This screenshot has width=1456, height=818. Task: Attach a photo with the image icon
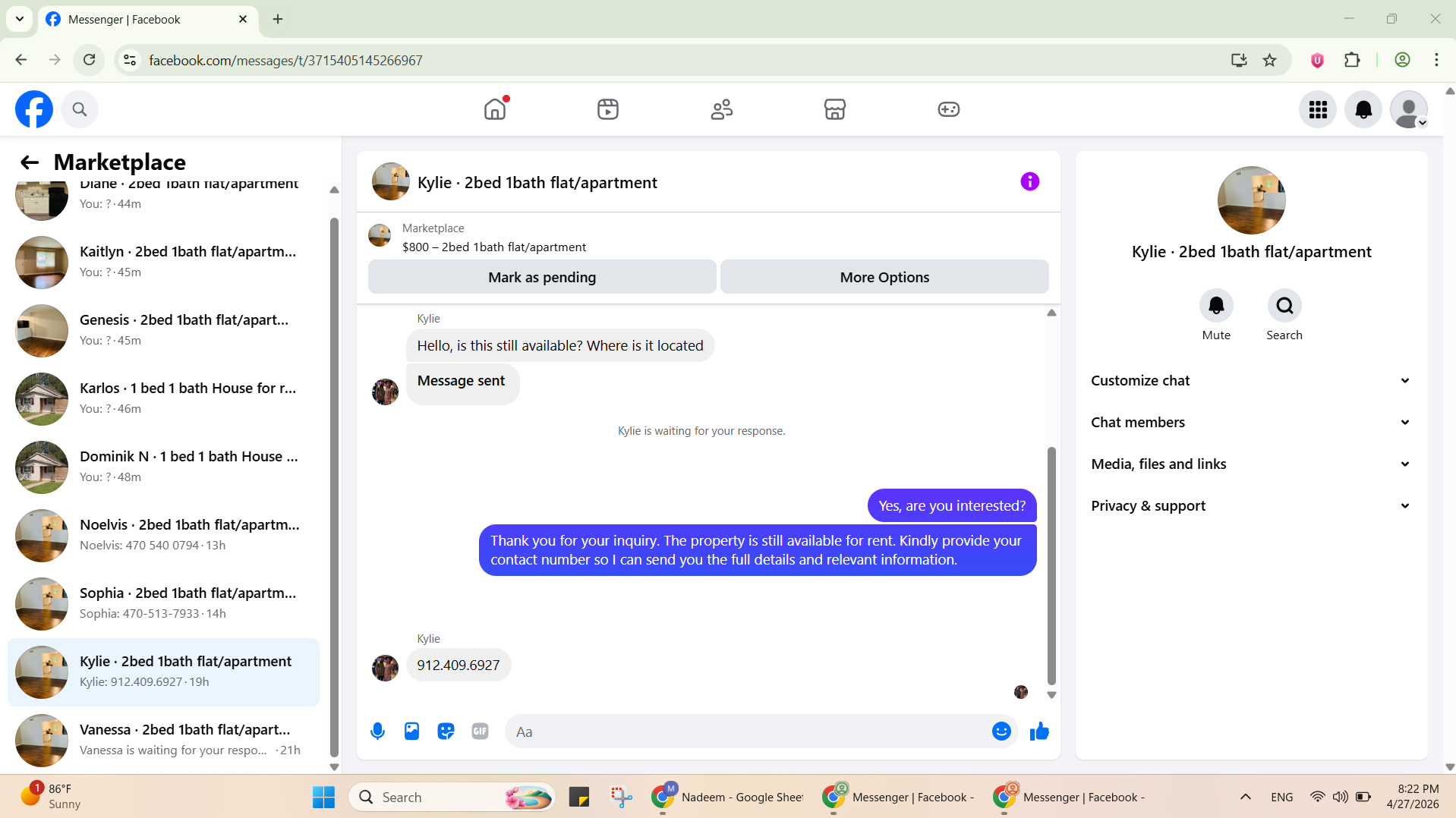[411, 731]
